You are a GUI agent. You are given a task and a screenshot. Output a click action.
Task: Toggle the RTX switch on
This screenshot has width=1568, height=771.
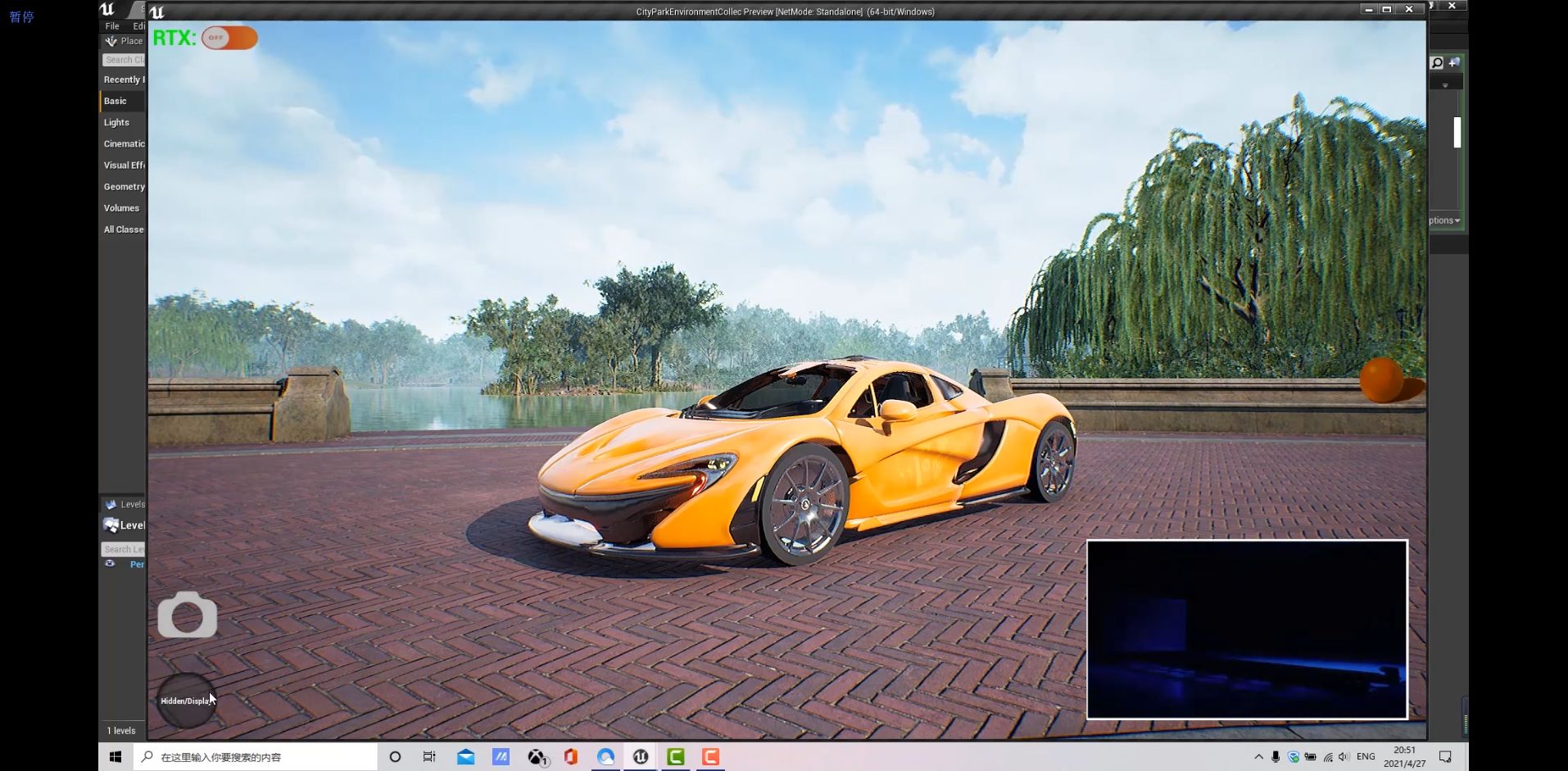(229, 38)
